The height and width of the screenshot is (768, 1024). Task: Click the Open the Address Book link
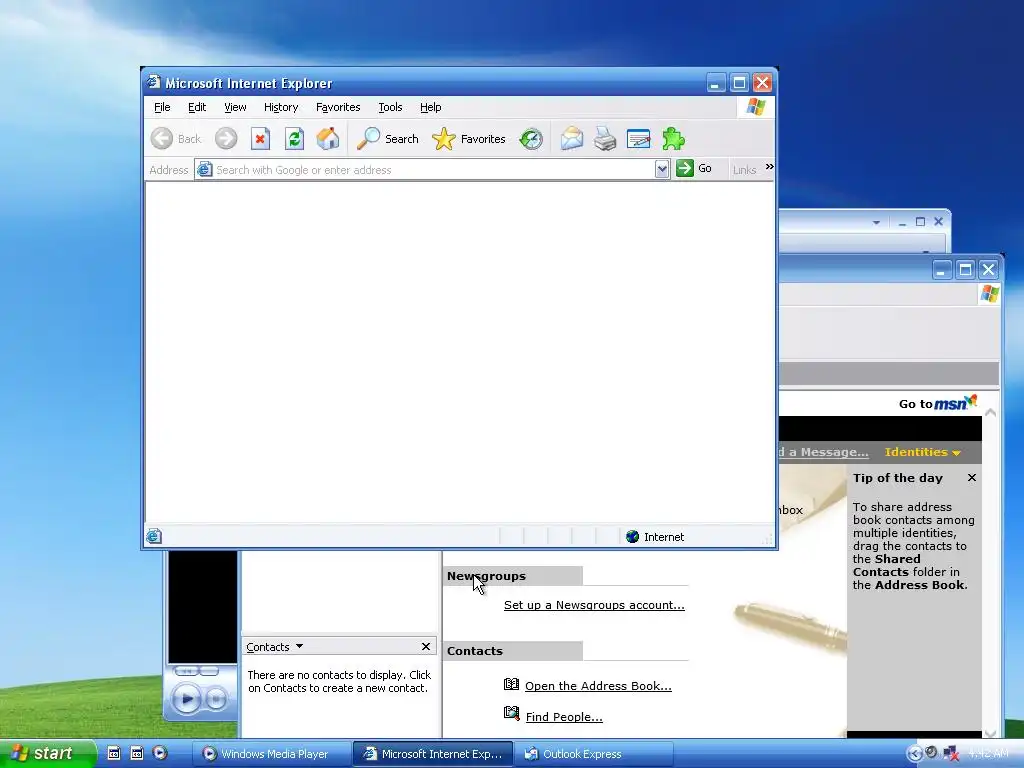598,686
